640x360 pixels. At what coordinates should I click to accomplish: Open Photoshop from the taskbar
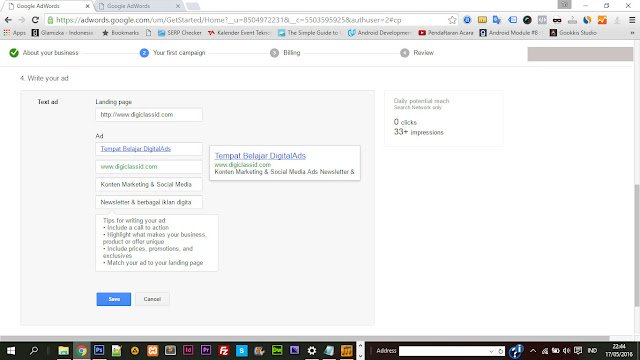(x=99, y=350)
